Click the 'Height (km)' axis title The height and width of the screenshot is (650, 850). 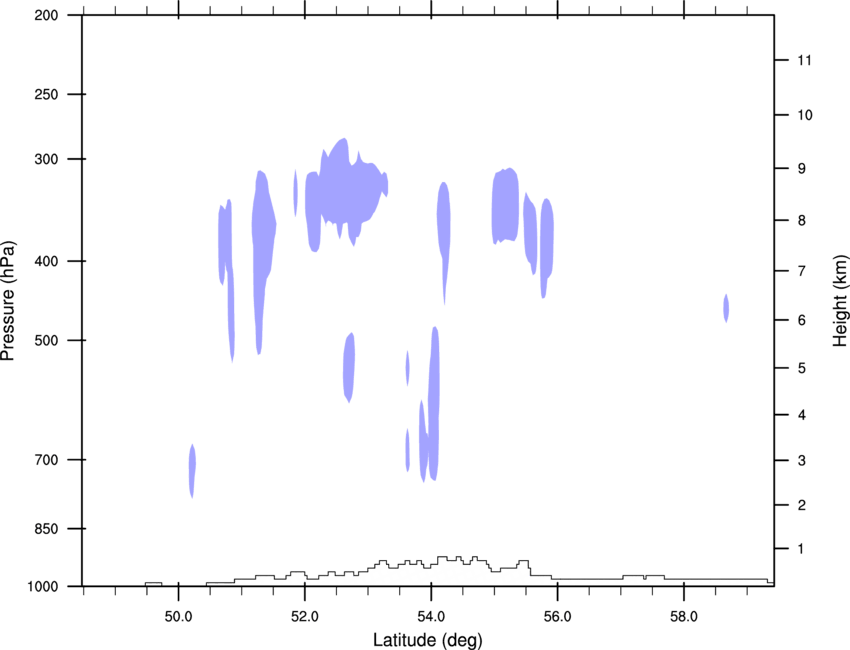point(840,301)
